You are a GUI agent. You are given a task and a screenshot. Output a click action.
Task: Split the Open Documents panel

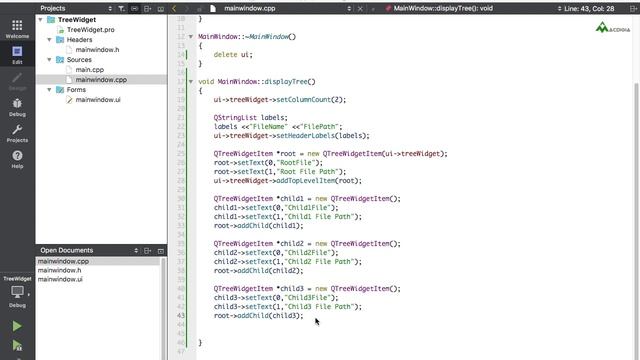click(x=147, y=251)
